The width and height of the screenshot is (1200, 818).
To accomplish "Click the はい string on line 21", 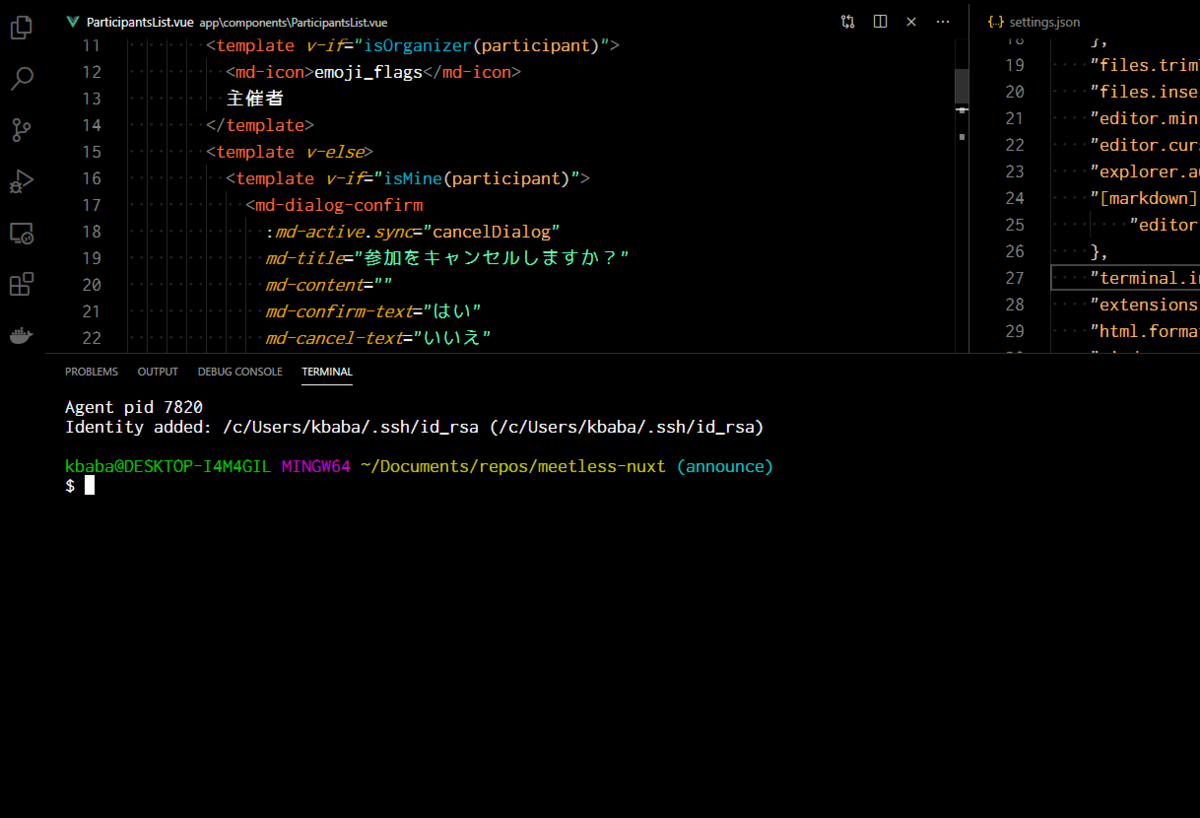I will tap(452, 311).
